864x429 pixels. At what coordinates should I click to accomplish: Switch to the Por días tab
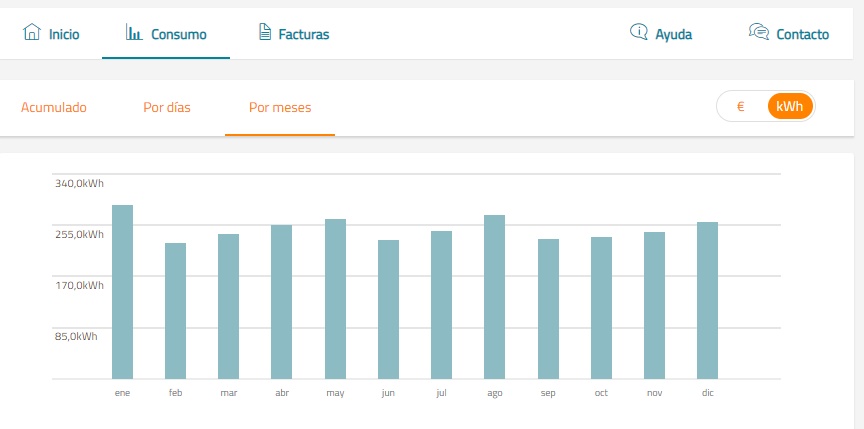tap(167, 107)
